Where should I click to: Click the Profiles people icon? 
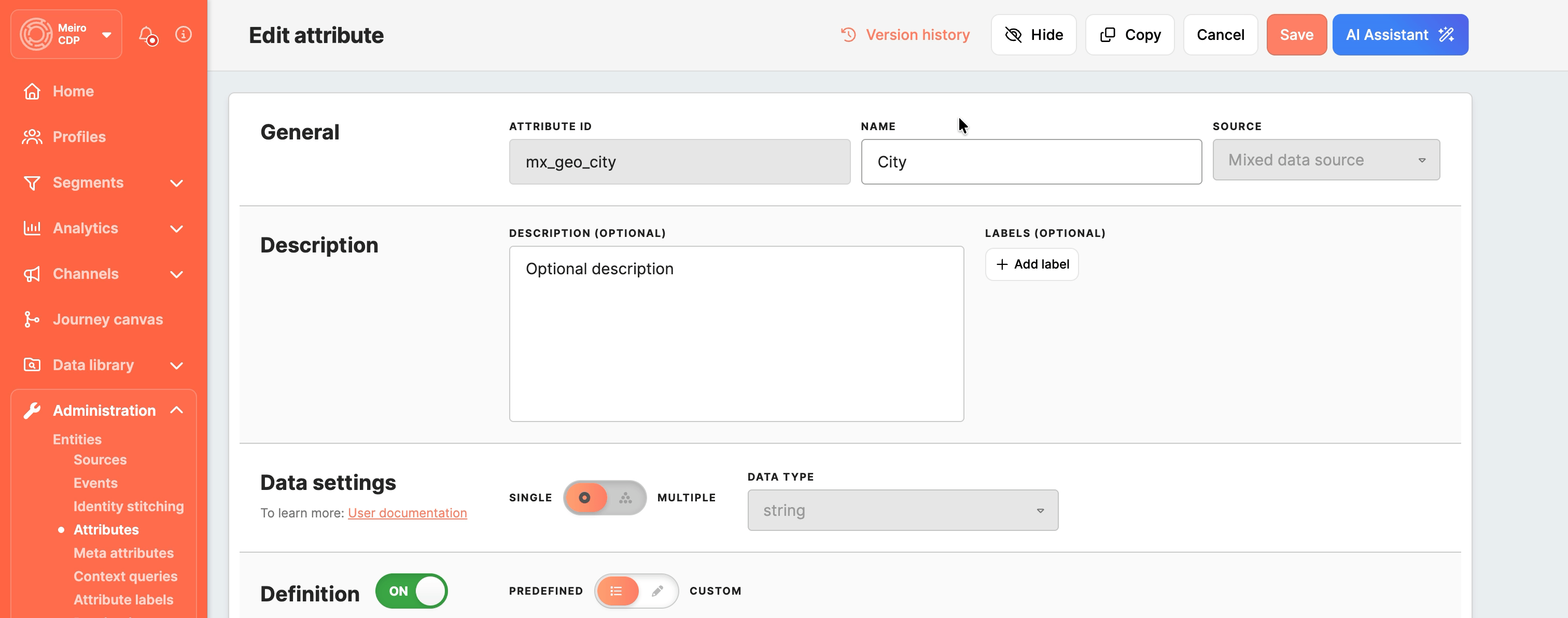pyautogui.click(x=32, y=137)
